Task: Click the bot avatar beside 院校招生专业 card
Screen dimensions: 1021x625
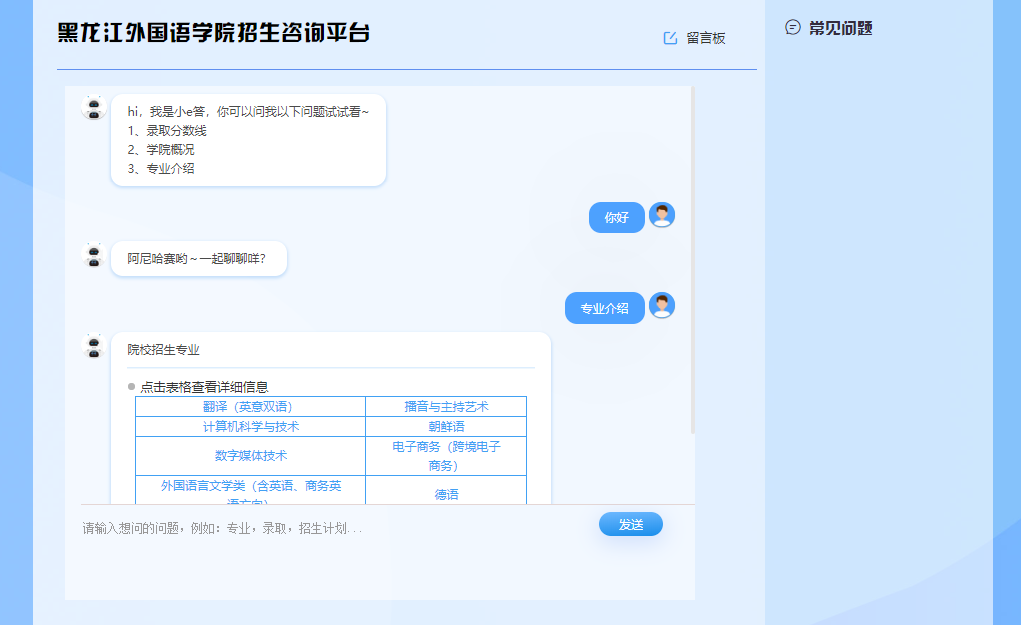Action: click(94, 346)
